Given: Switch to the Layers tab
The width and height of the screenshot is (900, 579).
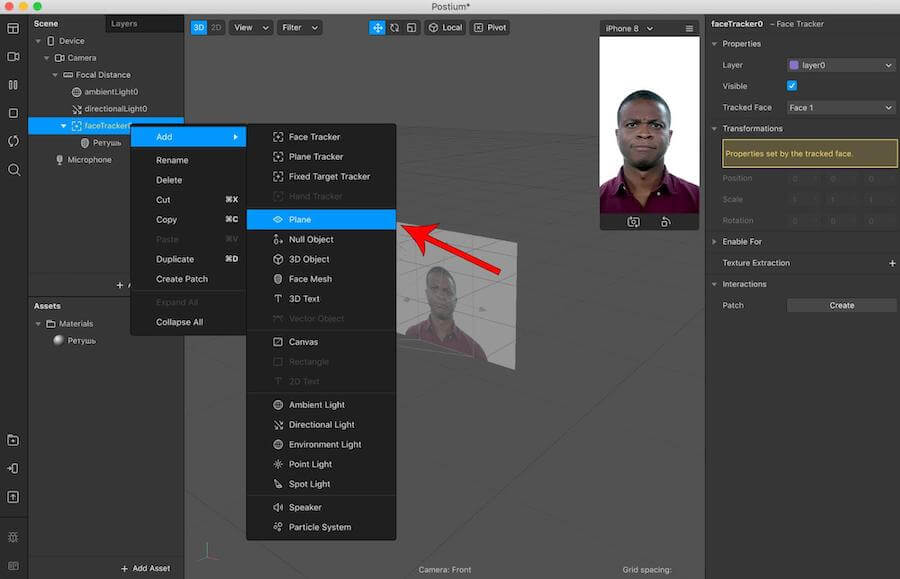Looking at the screenshot, I should tap(125, 23).
